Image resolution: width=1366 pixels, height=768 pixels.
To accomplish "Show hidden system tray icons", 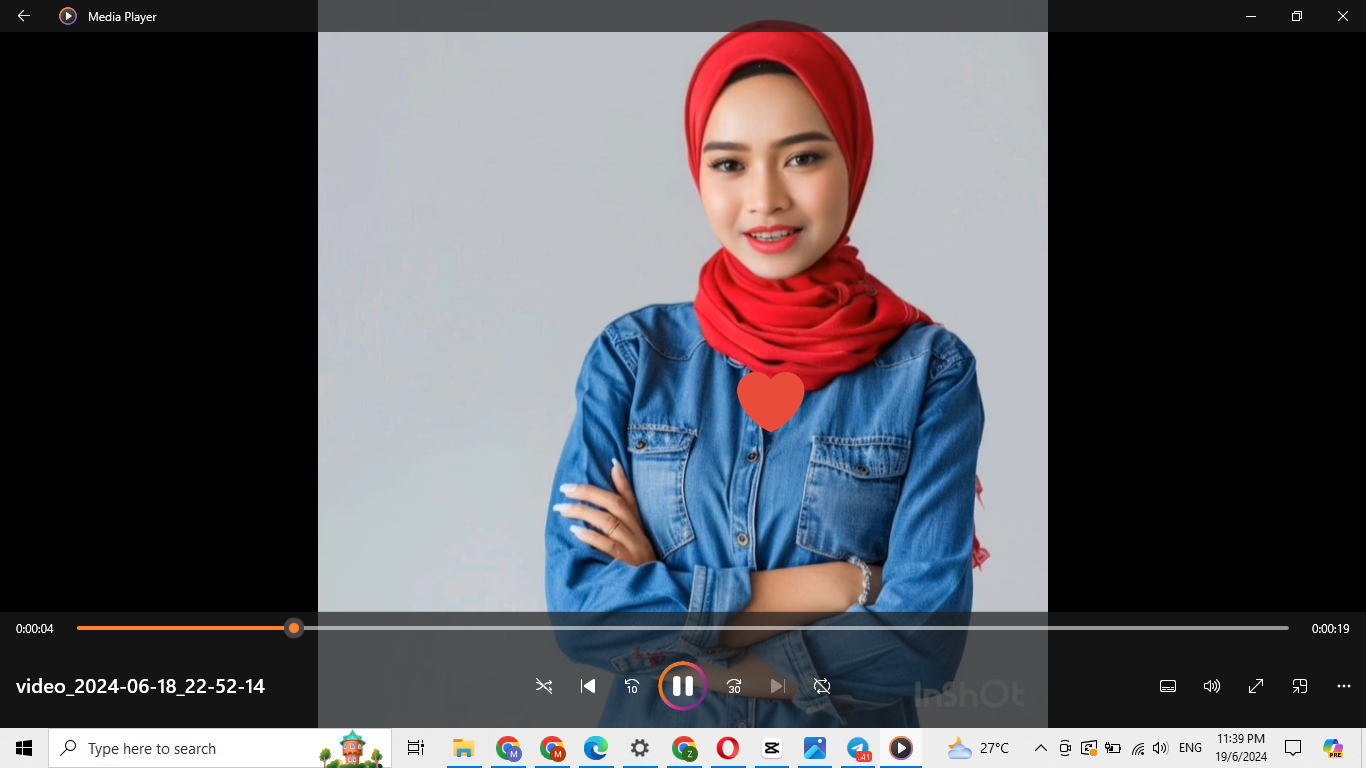I will point(1040,748).
